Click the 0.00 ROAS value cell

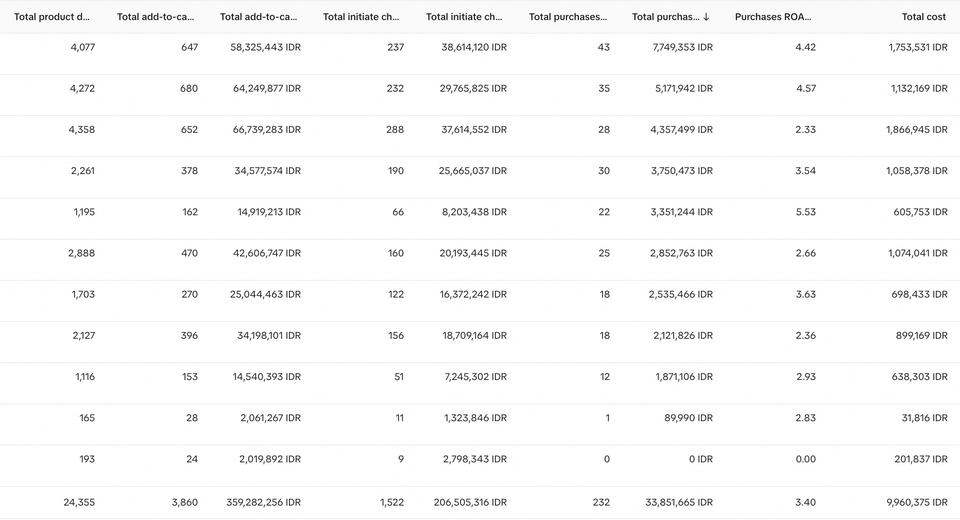point(804,459)
